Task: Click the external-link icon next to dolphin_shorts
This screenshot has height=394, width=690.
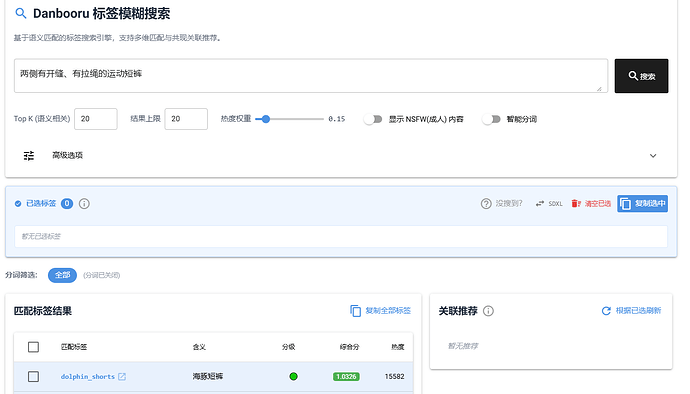Action: tap(122, 376)
